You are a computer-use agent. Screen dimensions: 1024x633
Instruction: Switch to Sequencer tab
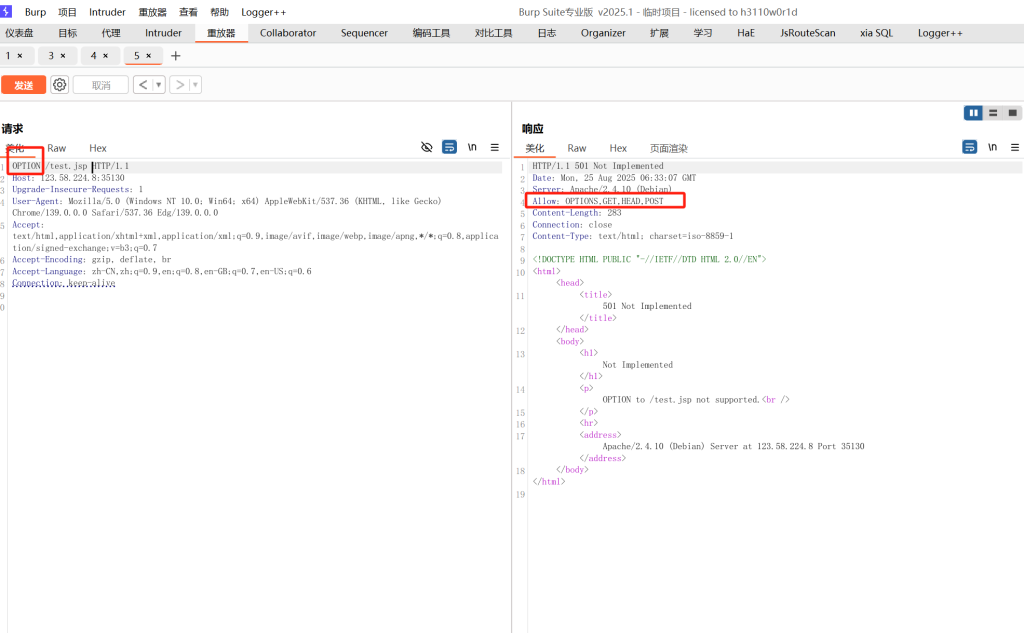pyautogui.click(x=364, y=33)
